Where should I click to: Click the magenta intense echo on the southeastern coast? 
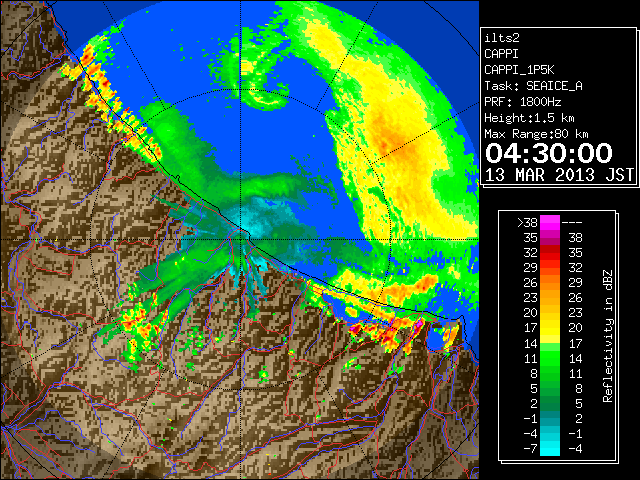point(418,324)
